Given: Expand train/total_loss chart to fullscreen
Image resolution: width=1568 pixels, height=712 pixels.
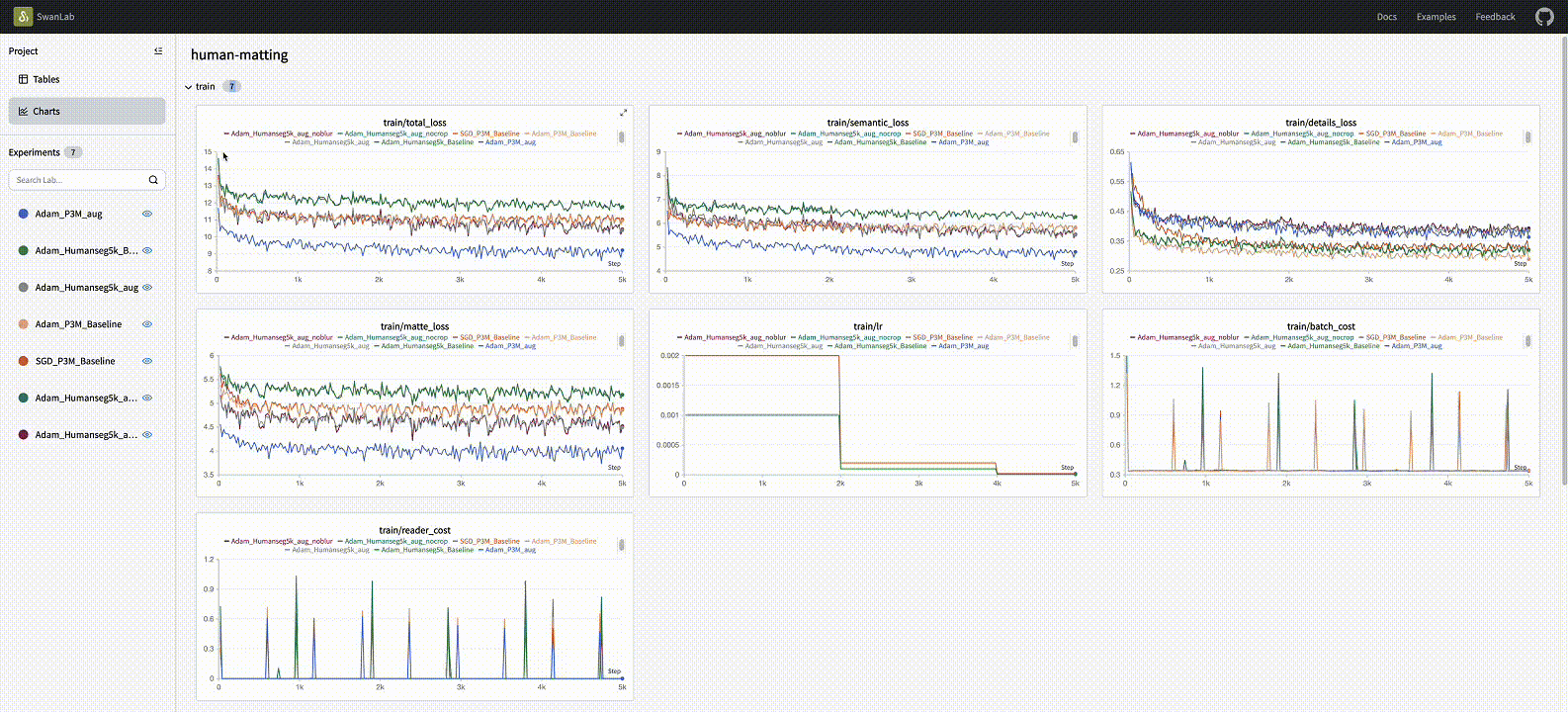Looking at the screenshot, I should coord(623,113).
